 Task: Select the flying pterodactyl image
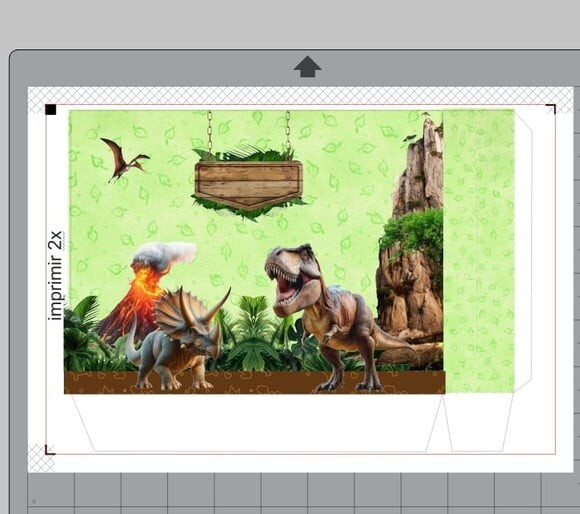[x=124, y=160]
